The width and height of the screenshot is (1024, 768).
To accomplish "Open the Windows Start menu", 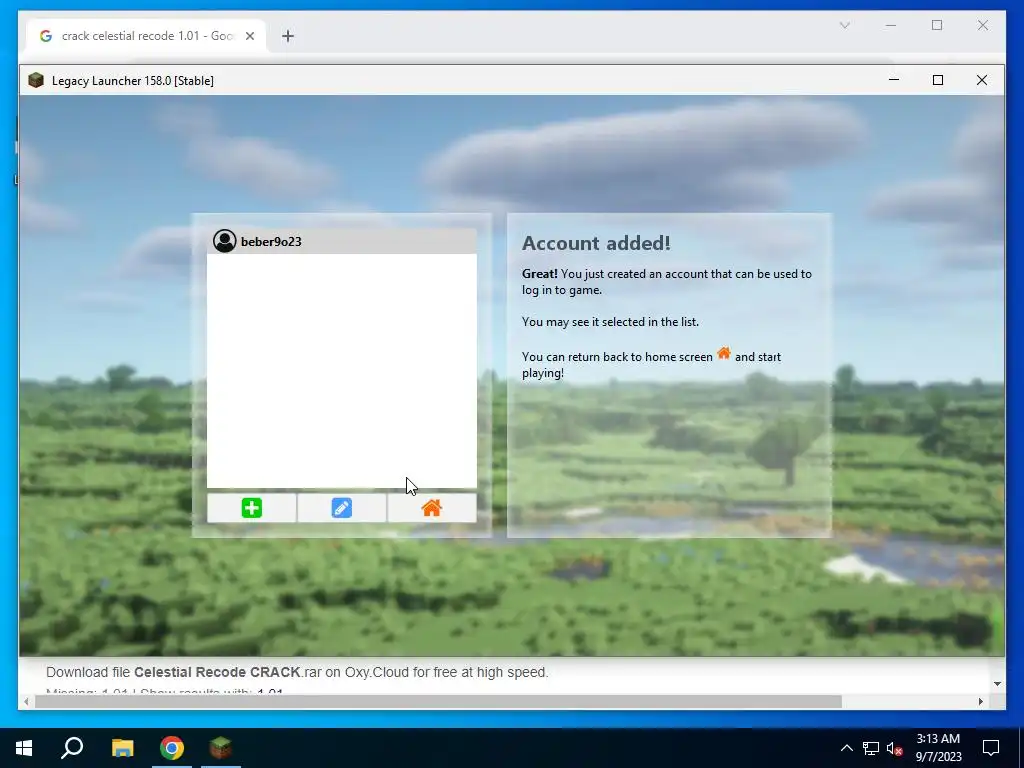I will tap(24, 748).
